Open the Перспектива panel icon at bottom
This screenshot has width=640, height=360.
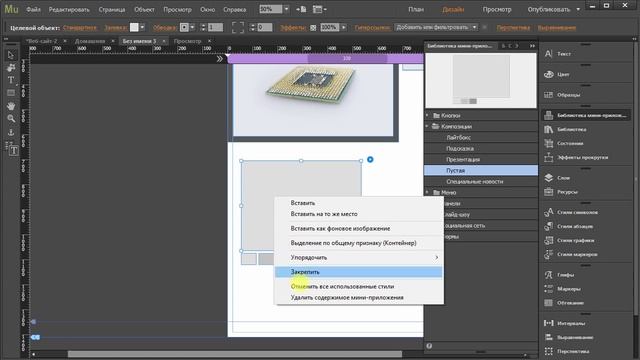tap(549, 351)
